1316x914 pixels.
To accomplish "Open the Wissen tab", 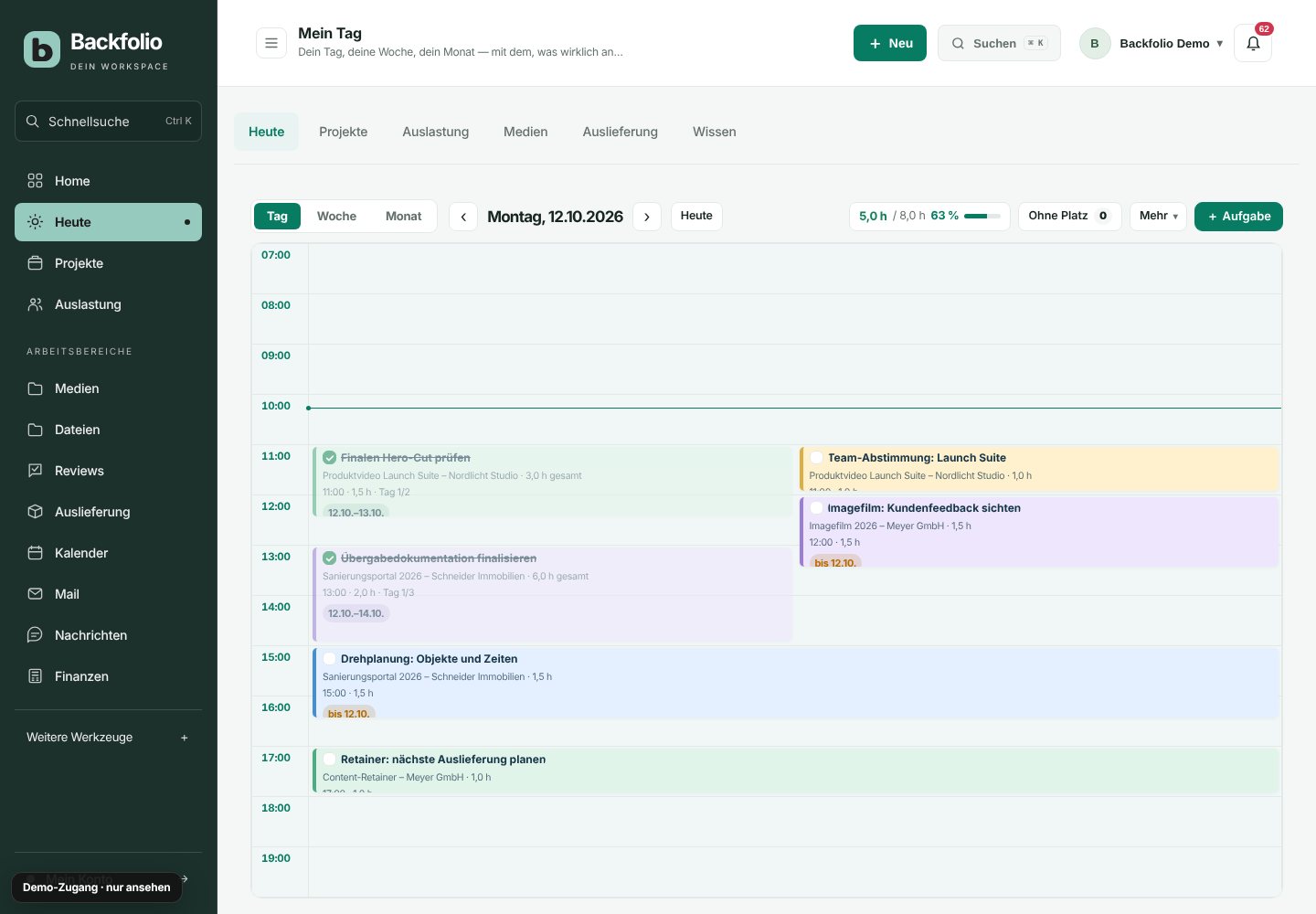I will pyautogui.click(x=715, y=132).
